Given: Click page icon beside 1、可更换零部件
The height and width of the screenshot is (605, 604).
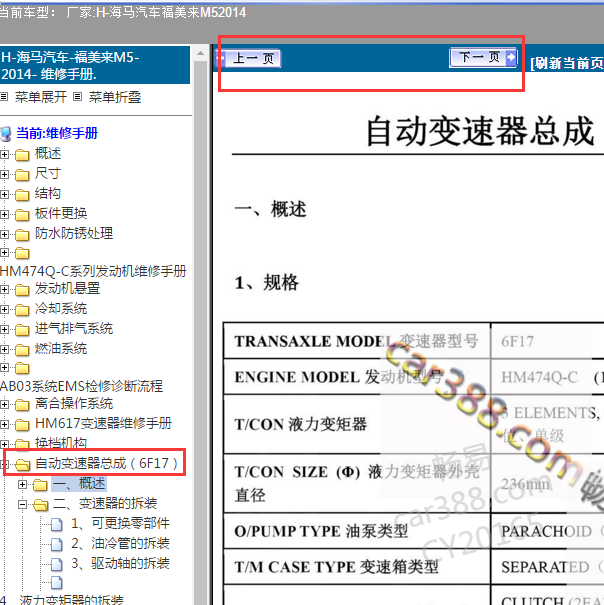Looking at the screenshot, I should click(57, 524).
